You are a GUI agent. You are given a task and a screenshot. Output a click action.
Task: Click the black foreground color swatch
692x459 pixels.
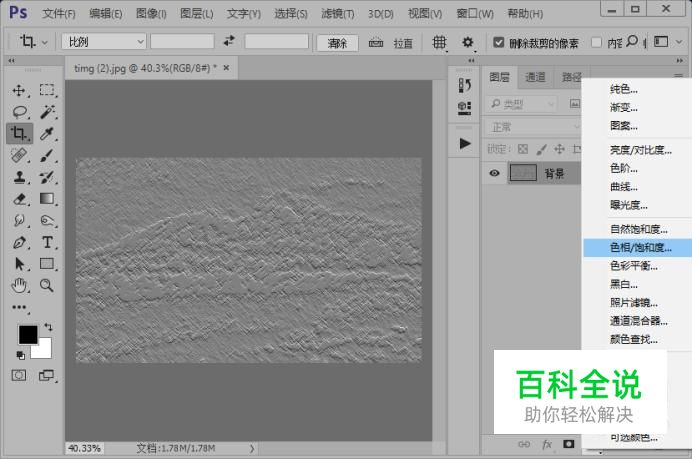[27, 335]
